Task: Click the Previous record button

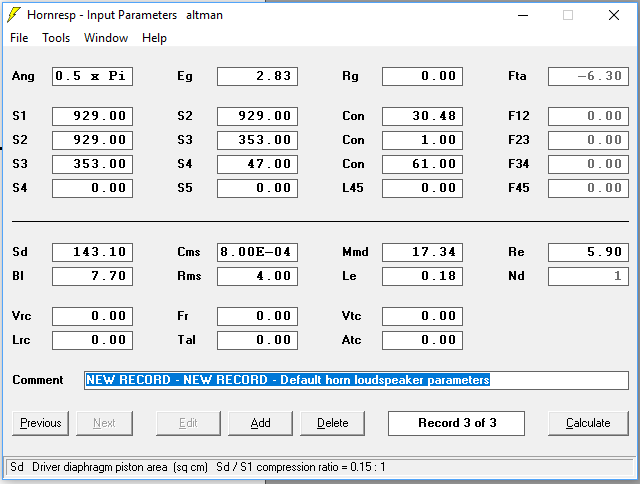Action: [40, 423]
